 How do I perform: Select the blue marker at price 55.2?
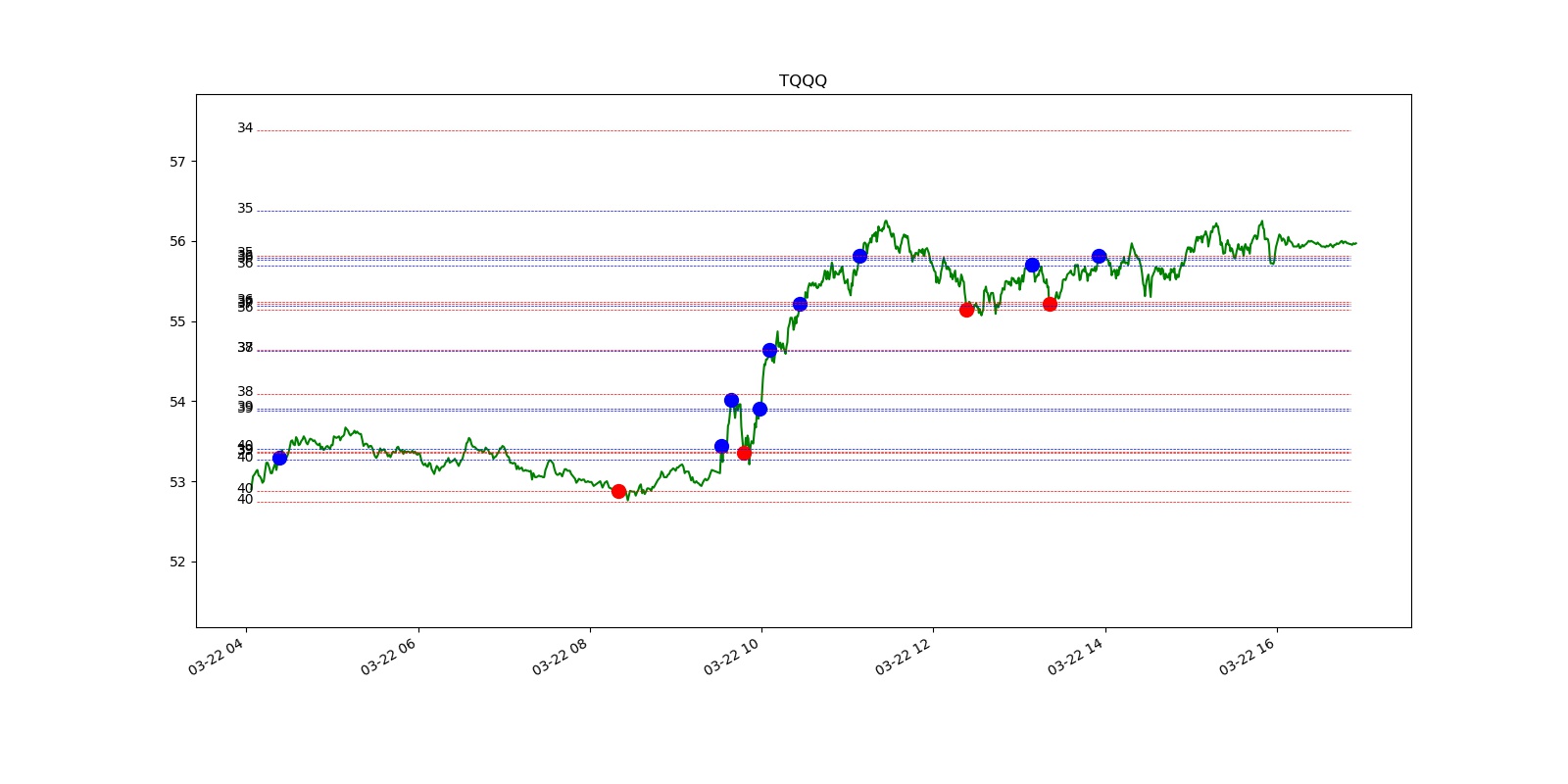800,304
